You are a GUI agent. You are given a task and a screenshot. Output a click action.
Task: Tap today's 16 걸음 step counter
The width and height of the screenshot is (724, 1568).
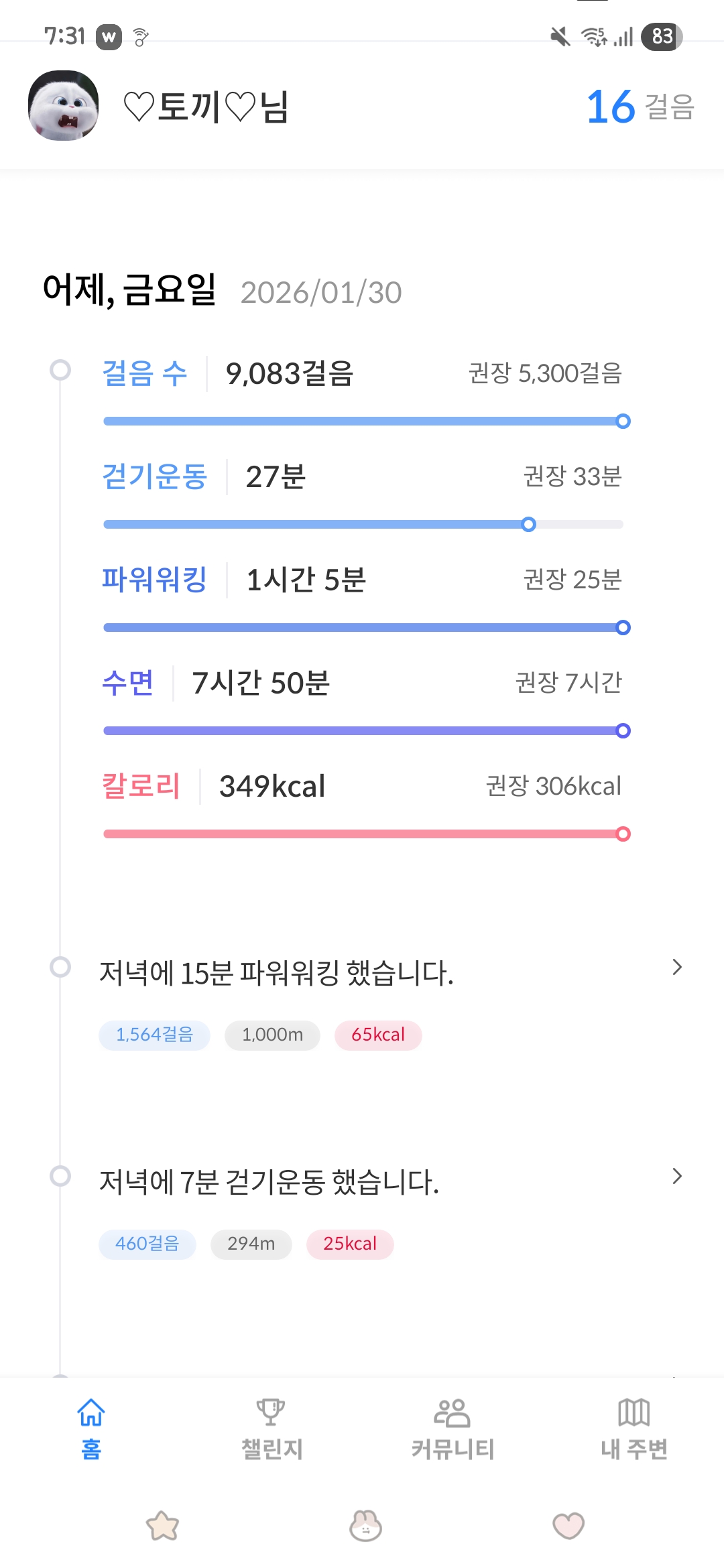640,107
